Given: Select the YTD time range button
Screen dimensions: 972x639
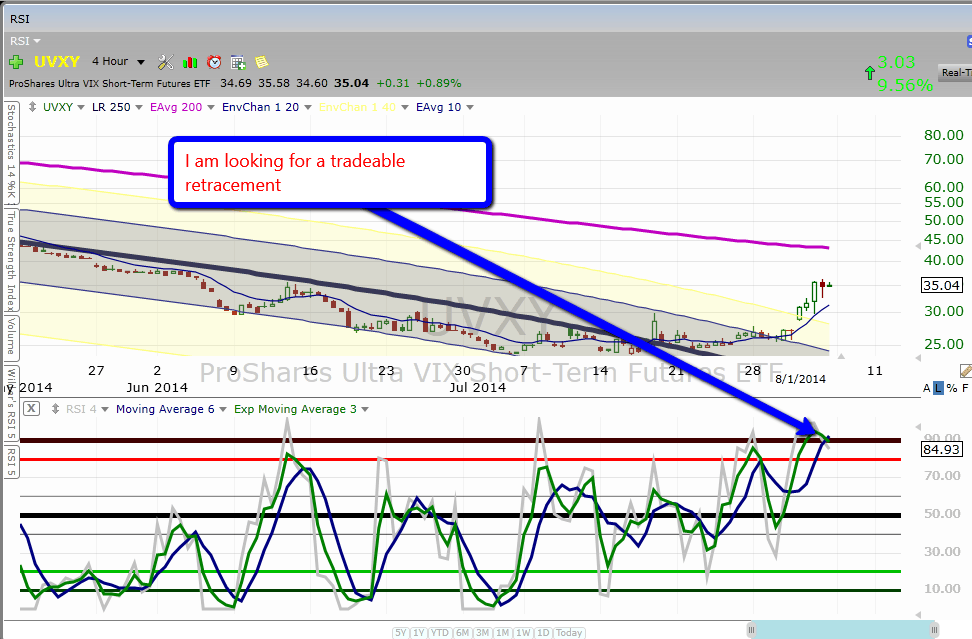Looking at the screenshot, I should [442, 632].
